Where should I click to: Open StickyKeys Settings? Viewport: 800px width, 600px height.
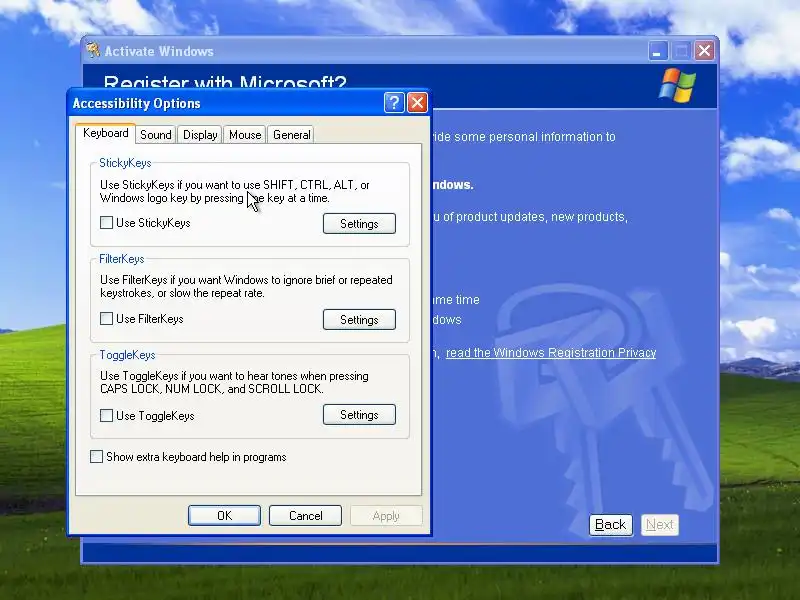(359, 223)
